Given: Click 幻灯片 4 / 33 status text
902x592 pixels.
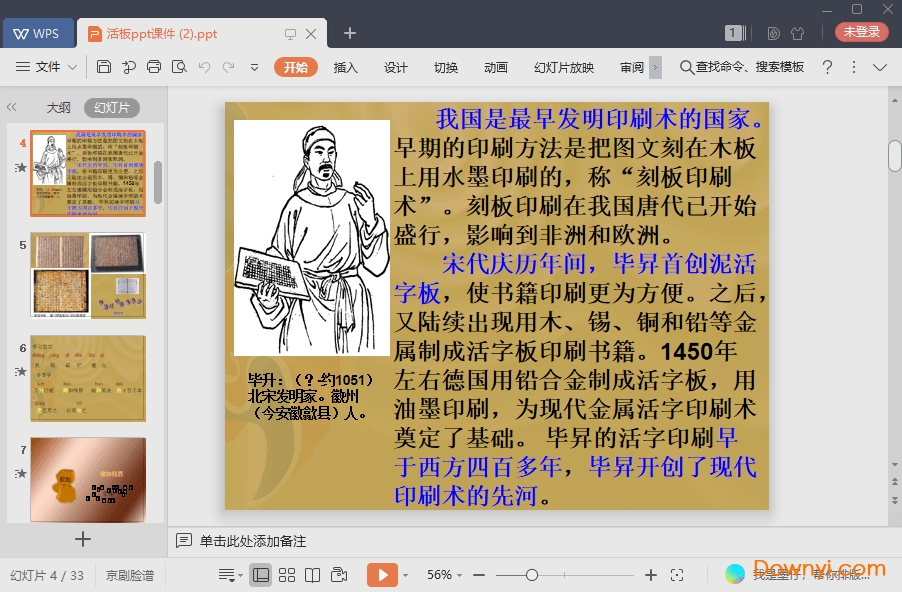Looking at the screenshot, I should (47, 575).
